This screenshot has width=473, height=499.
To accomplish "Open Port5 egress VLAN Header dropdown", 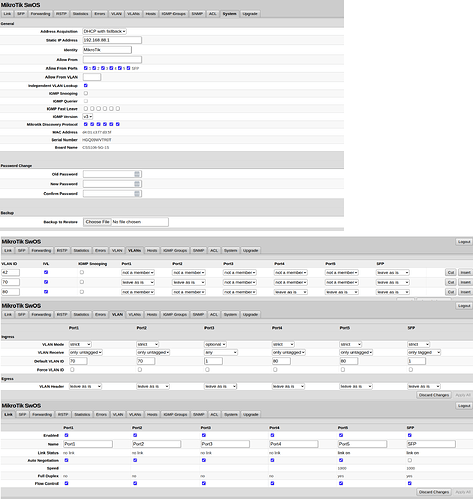I will [x=356, y=386].
